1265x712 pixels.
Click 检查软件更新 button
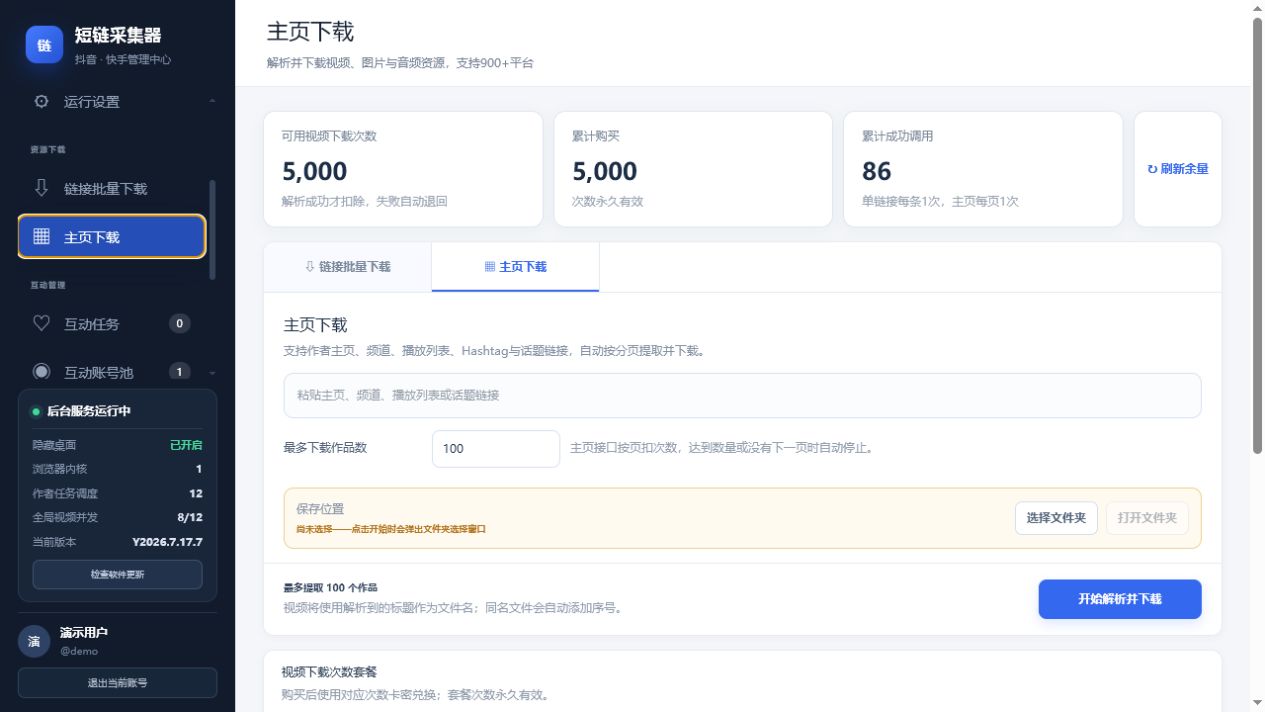pos(117,574)
